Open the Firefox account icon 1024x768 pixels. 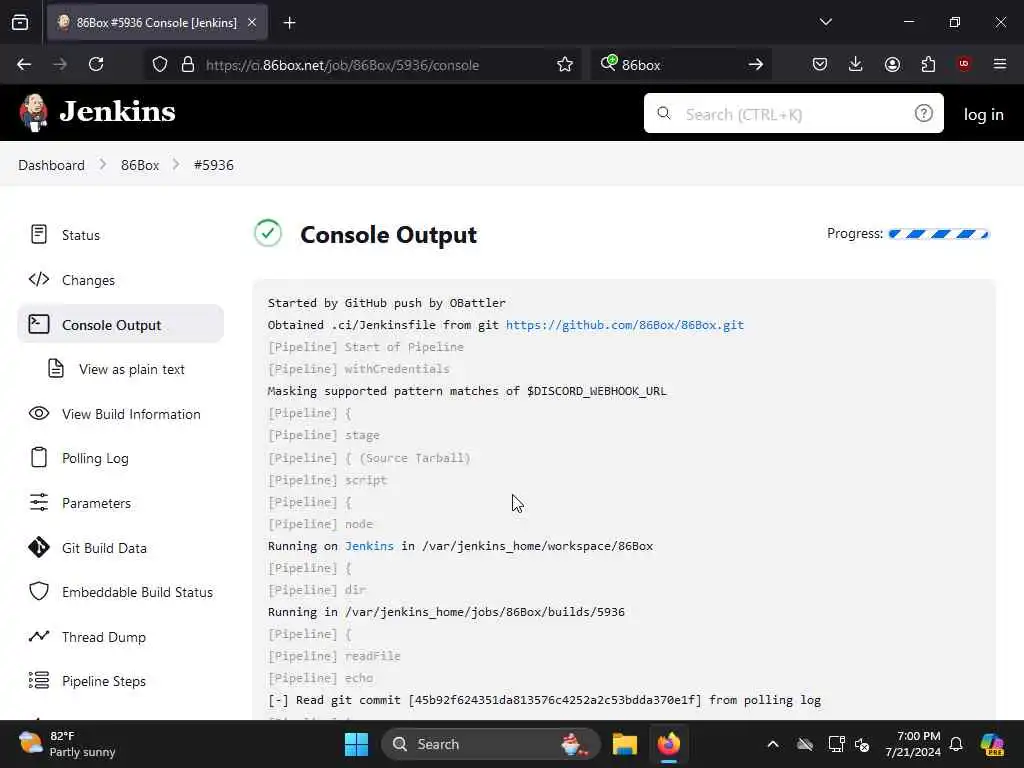pyautogui.click(x=892, y=64)
